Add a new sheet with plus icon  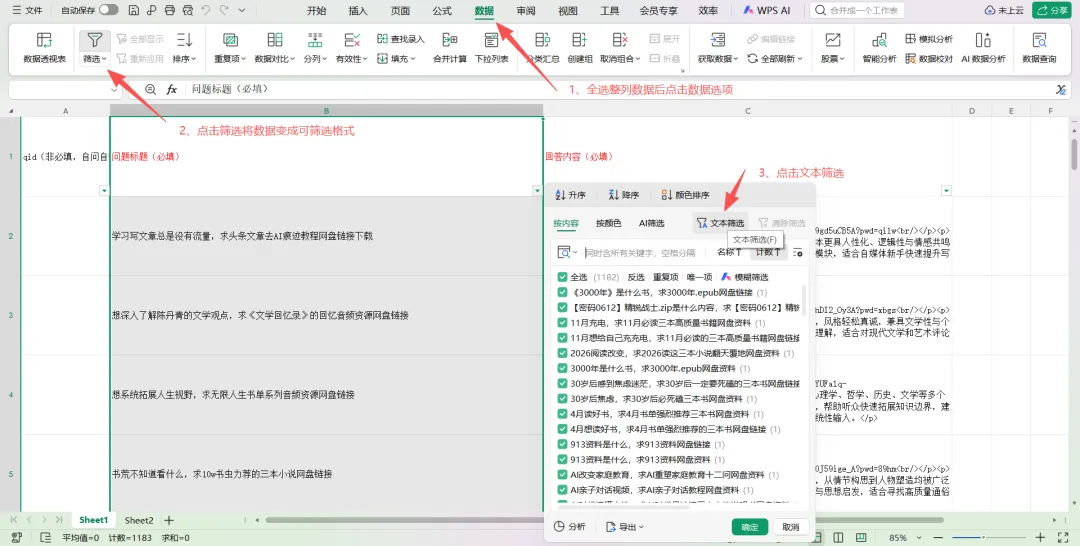169,520
